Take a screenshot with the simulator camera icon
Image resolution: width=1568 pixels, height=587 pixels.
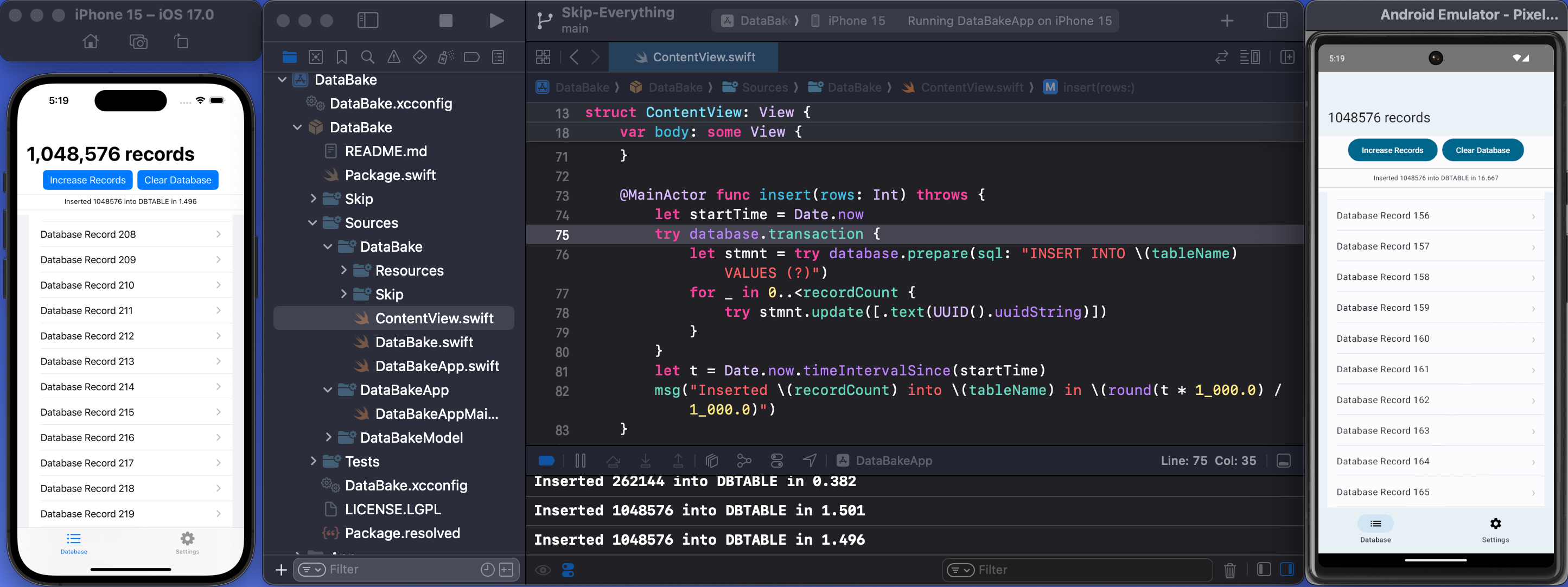(138, 41)
